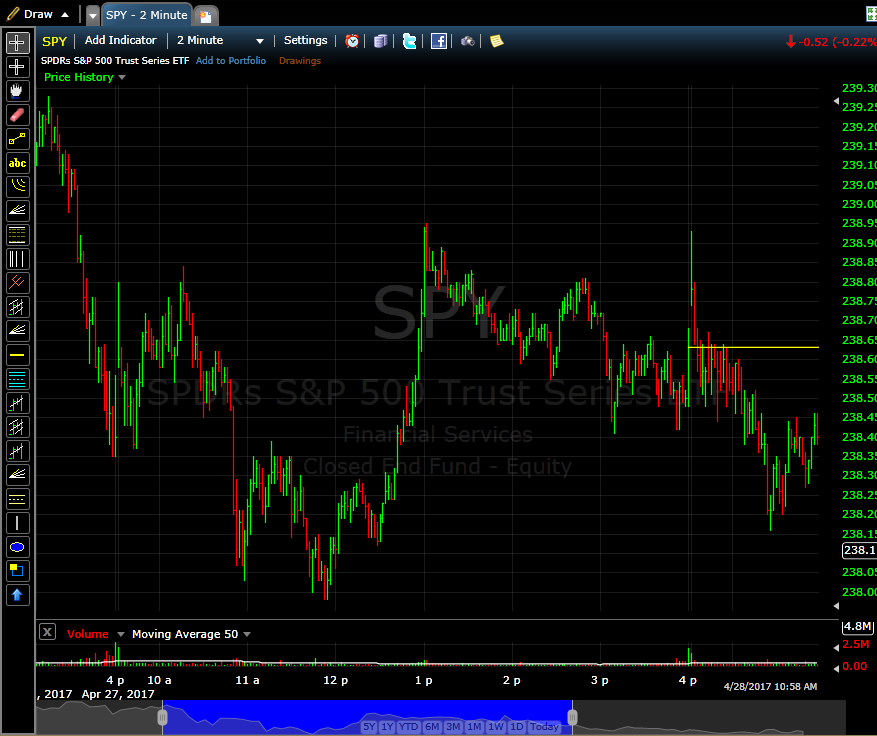
Task: Click the database stack icon
Action: [381, 41]
